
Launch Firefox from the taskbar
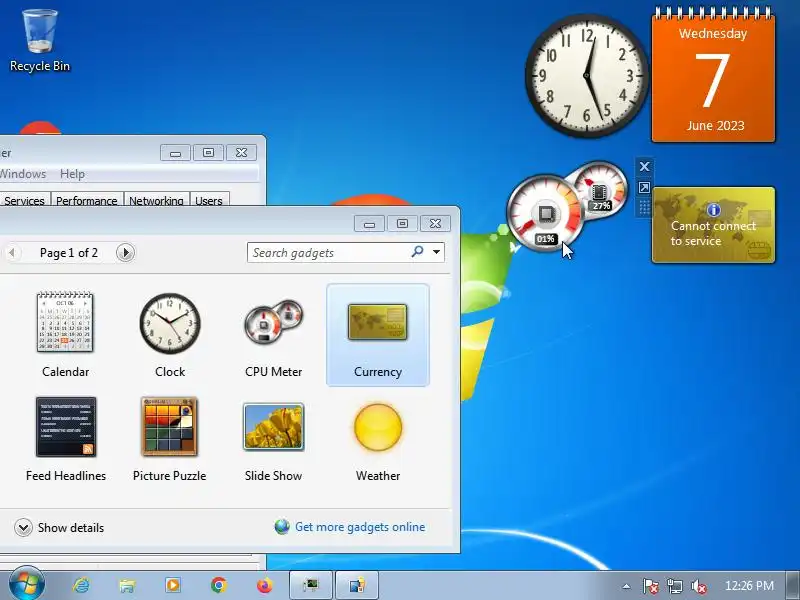(264, 585)
